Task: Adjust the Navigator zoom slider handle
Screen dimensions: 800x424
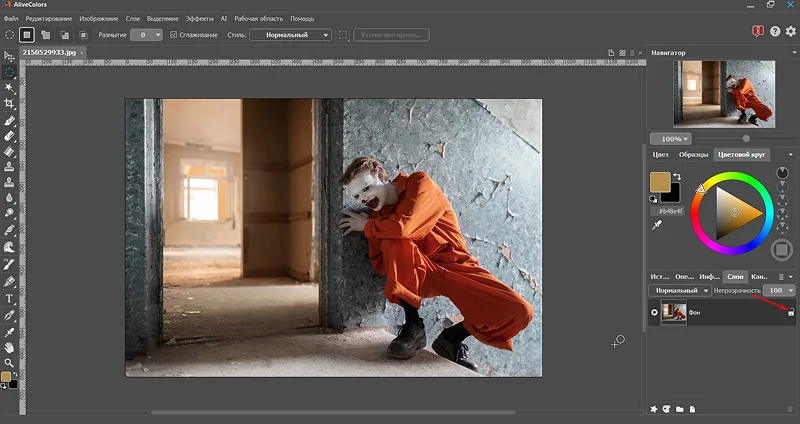Action: click(x=746, y=138)
